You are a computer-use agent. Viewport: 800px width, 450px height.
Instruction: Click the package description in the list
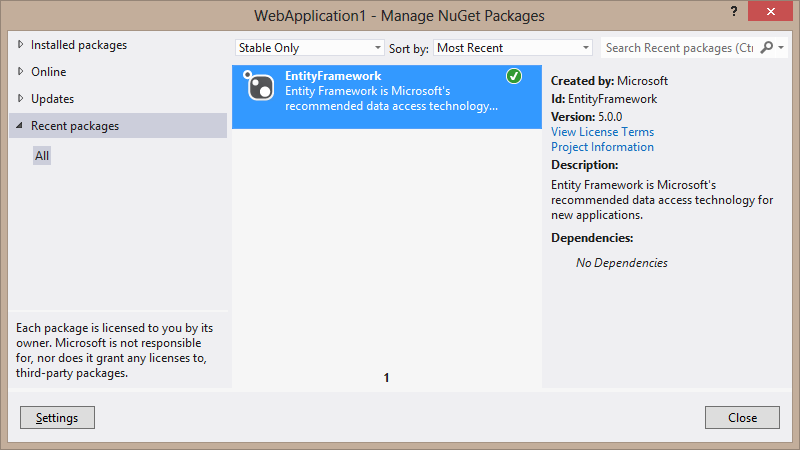[391, 98]
